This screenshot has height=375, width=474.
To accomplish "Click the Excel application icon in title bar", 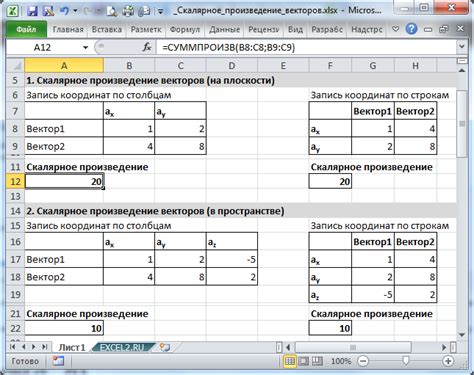I will [x=13, y=11].
